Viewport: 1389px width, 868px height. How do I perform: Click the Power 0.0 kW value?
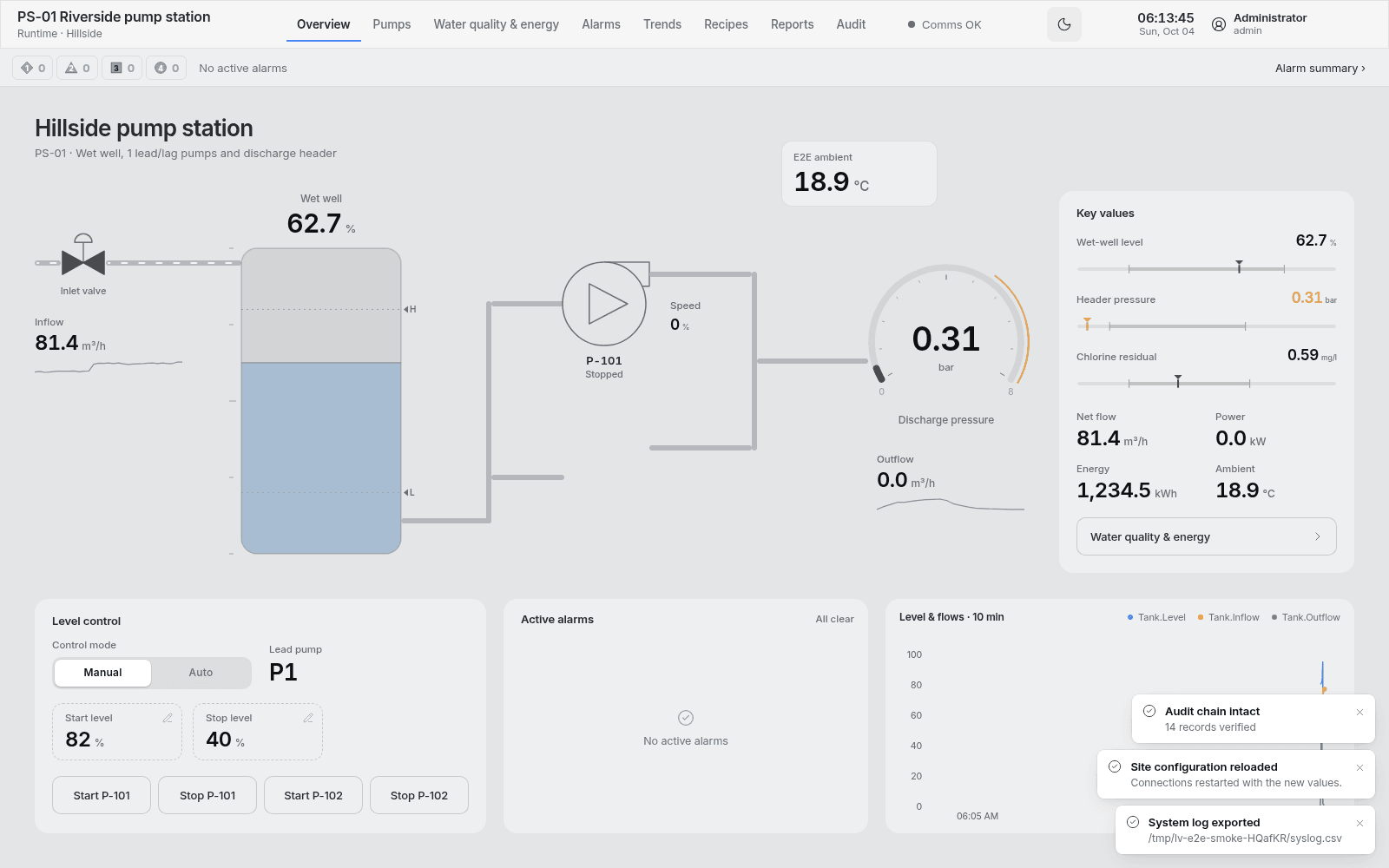coord(1241,438)
